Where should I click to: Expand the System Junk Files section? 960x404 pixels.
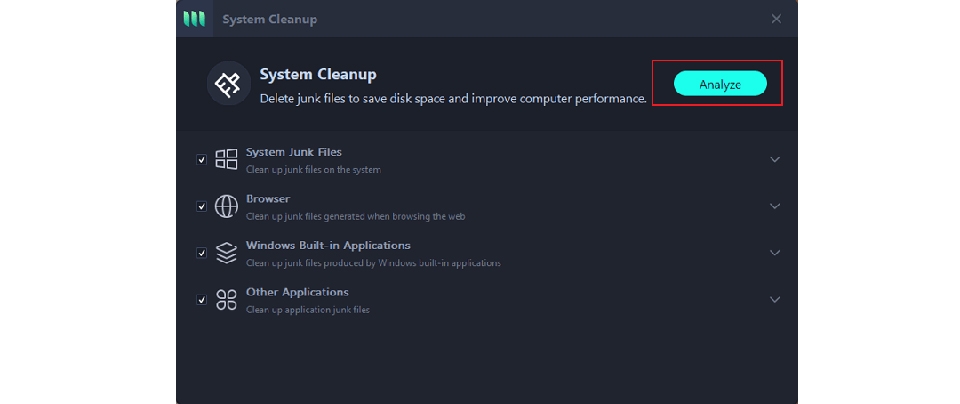click(x=774, y=159)
